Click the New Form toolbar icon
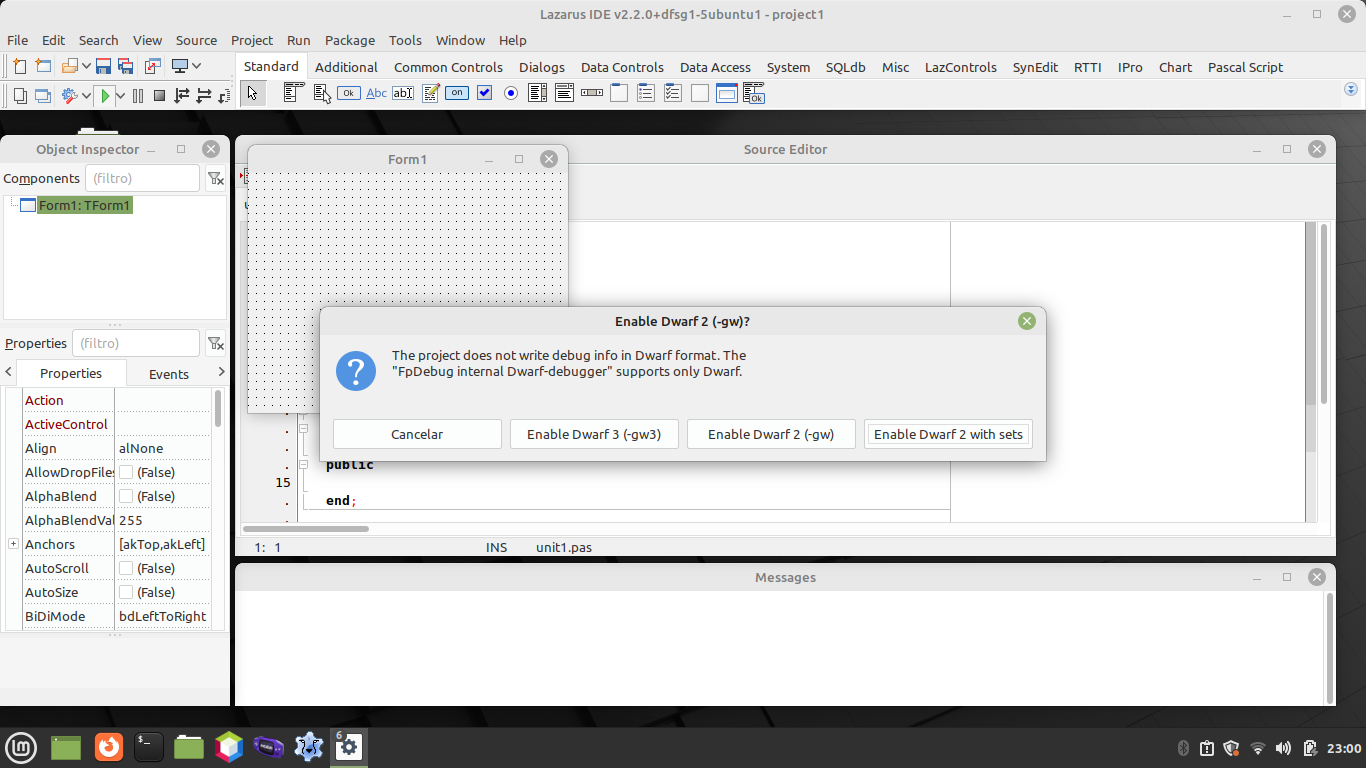 pos(43,66)
